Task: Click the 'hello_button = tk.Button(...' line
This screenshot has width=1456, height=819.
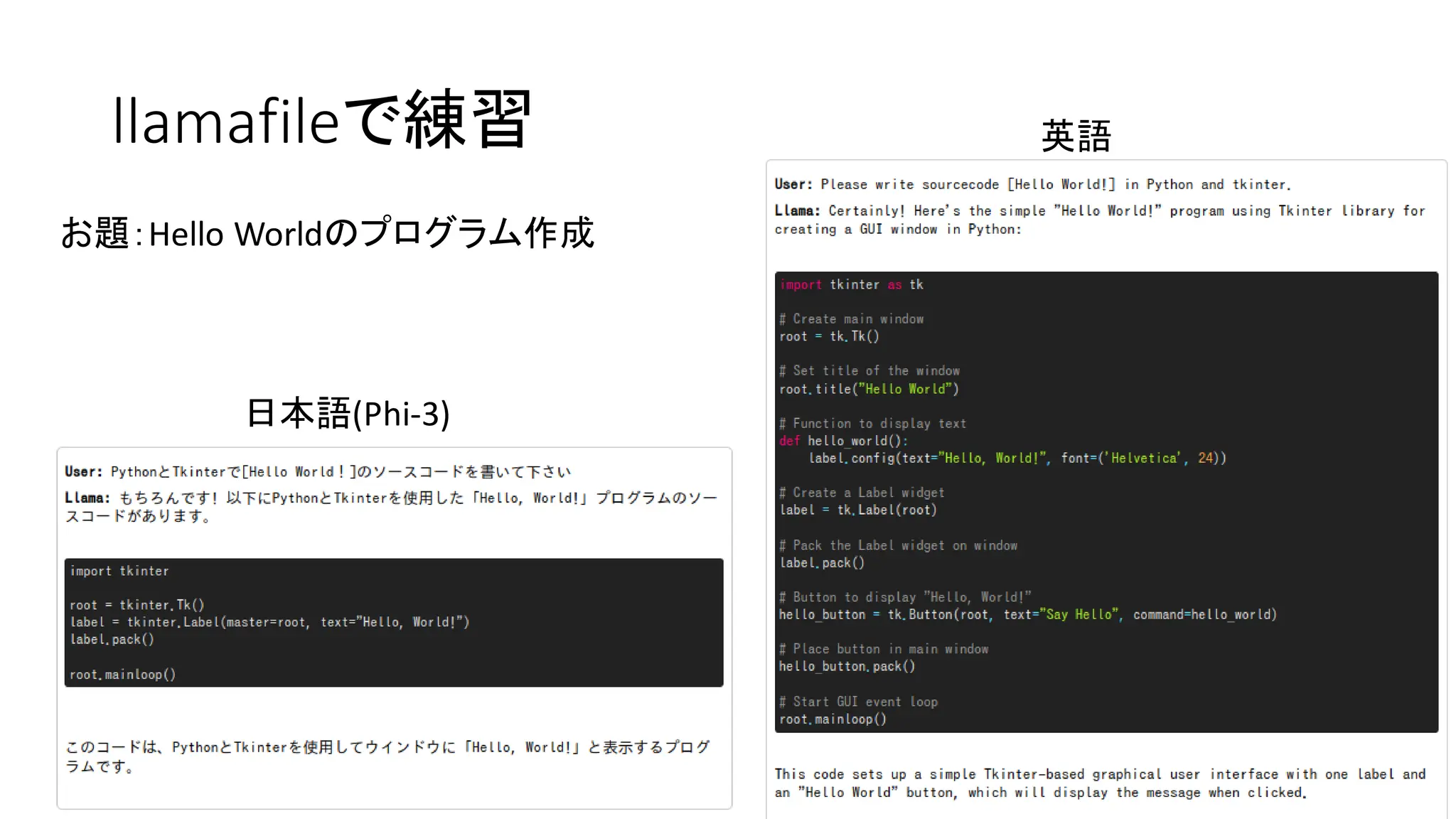Action: 1028,614
